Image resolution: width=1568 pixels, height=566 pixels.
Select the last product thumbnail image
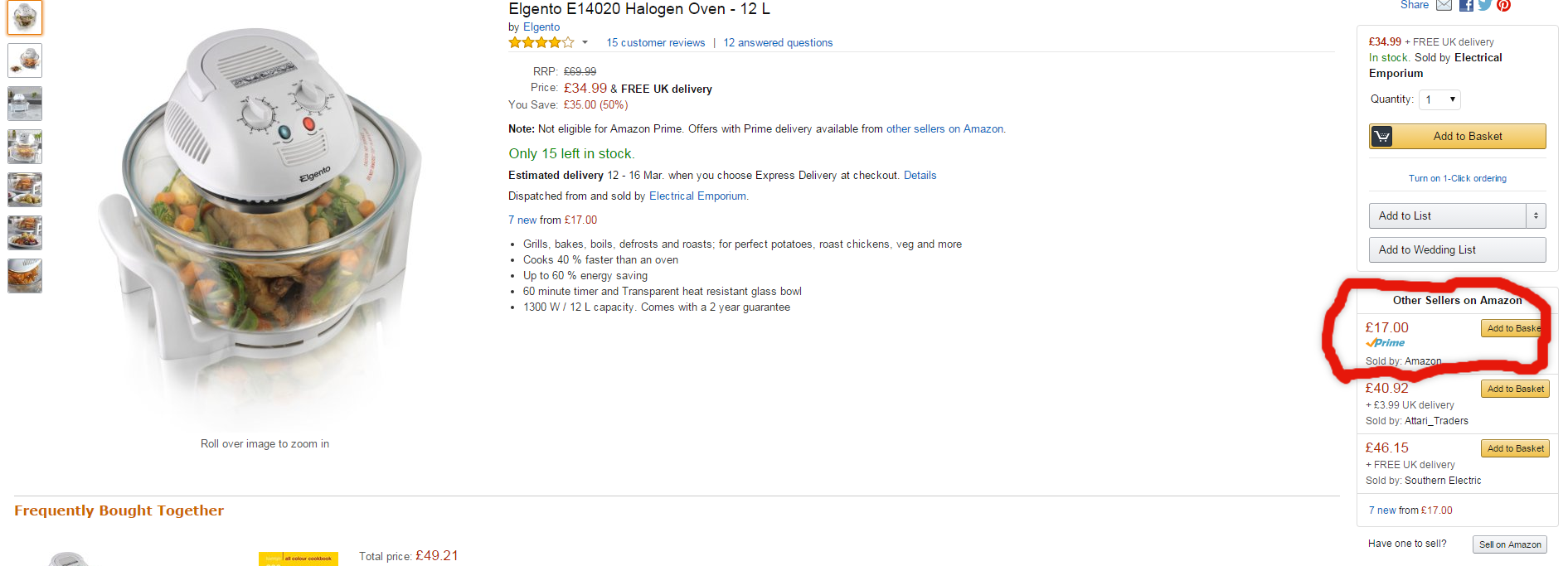25,276
